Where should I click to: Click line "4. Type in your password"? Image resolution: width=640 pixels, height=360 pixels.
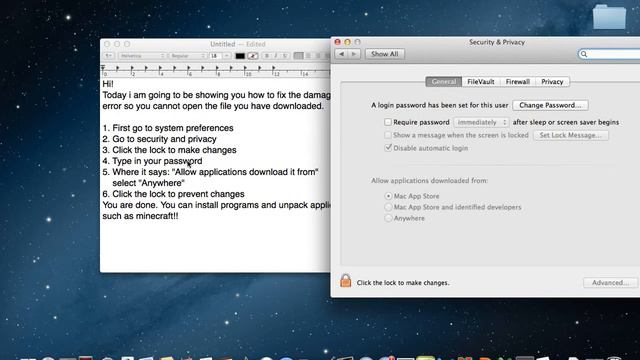point(152,161)
